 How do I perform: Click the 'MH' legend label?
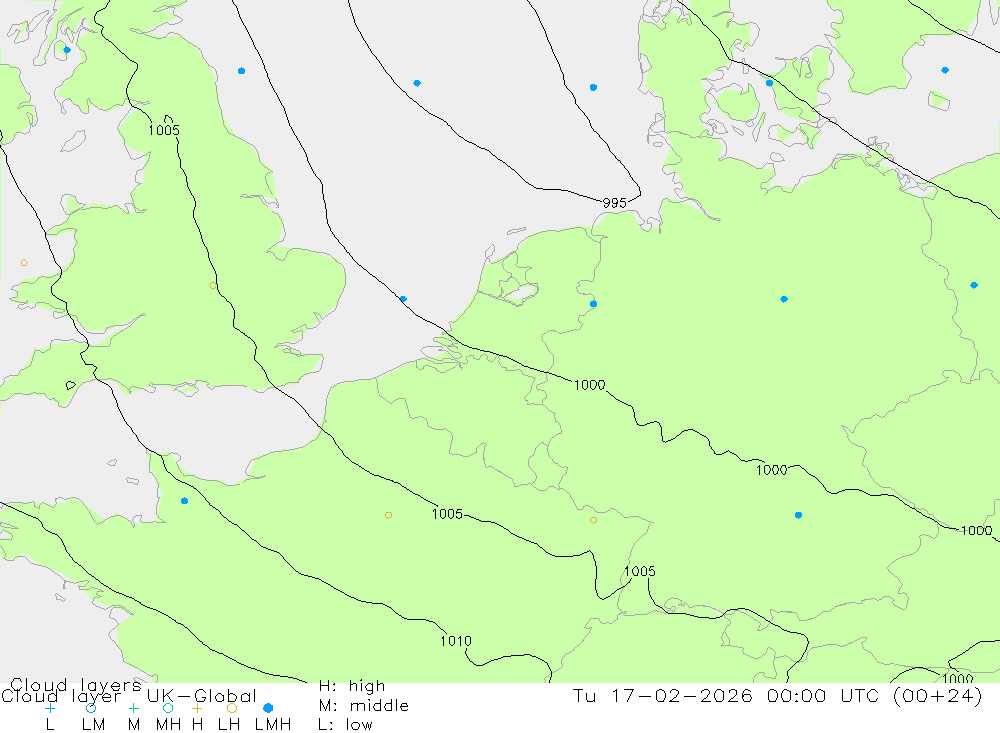coord(168,725)
